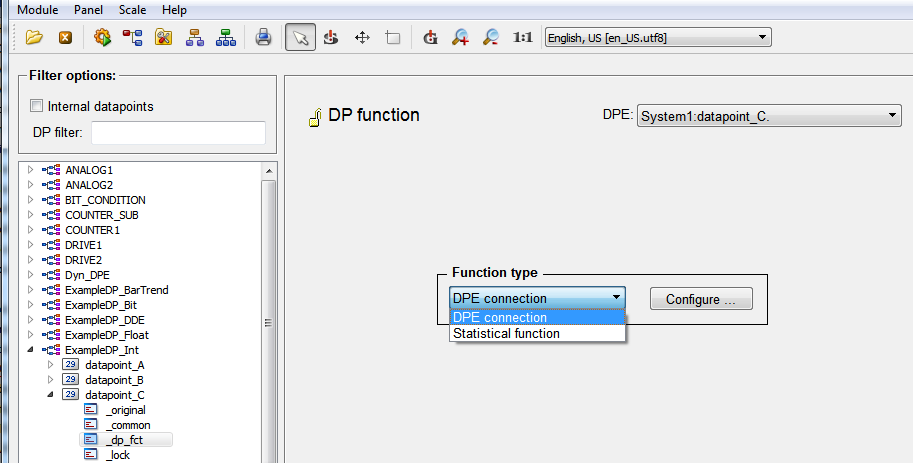The image size is (913, 463).
Task: Click the zoom in magnifier icon
Action: coord(460,38)
